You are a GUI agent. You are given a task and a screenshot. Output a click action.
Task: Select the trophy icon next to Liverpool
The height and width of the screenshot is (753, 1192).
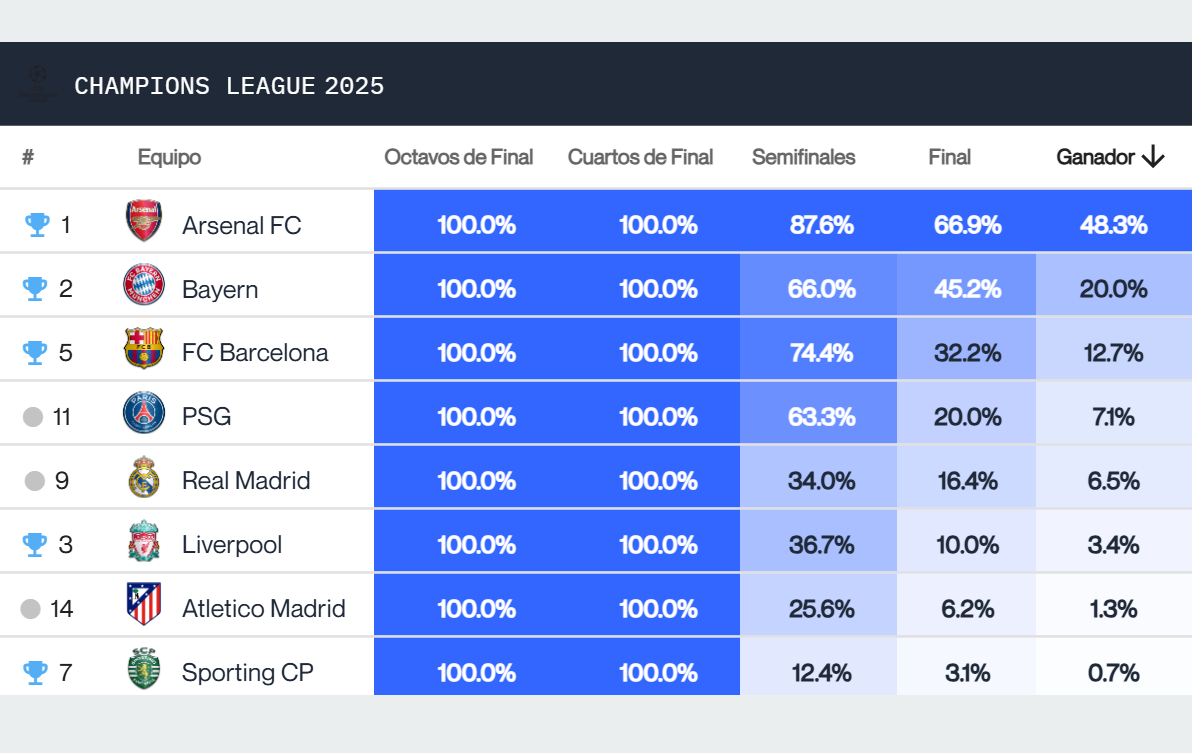[x=34, y=544]
